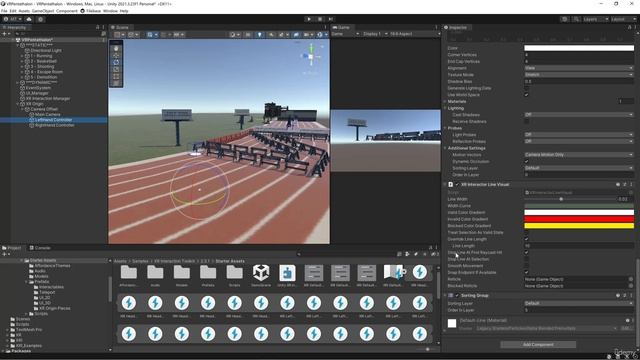Lock the Inspector with the padlock icon
640x360 pixels.
point(629,27)
